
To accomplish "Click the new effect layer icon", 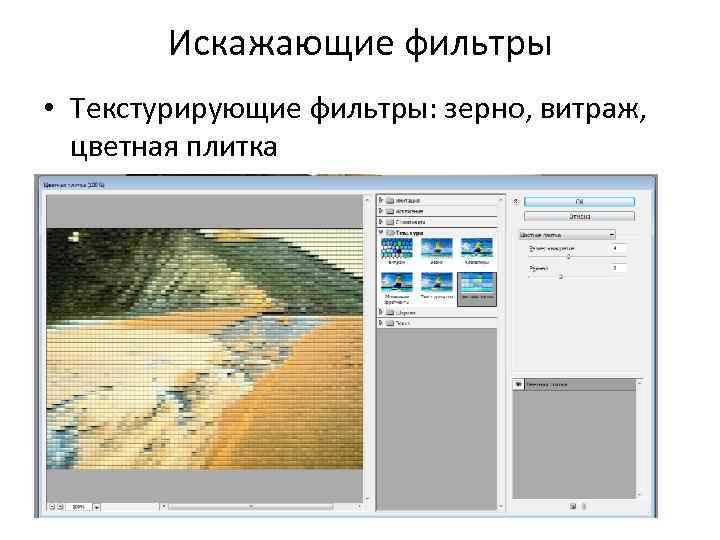I will coord(573,506).
